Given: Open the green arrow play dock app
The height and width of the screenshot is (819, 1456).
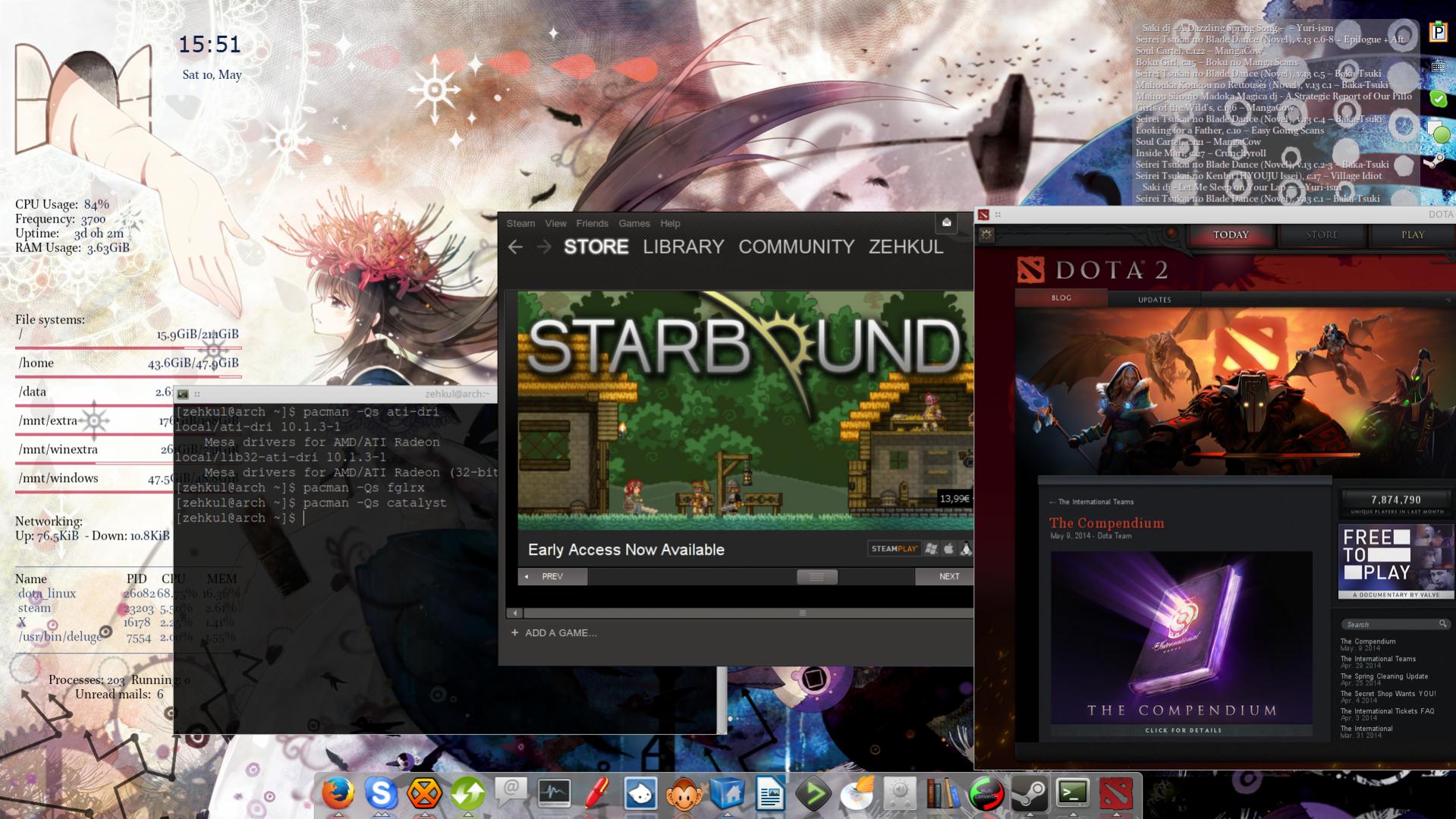Looking at the screenshot, I should [x=813, y=794].
